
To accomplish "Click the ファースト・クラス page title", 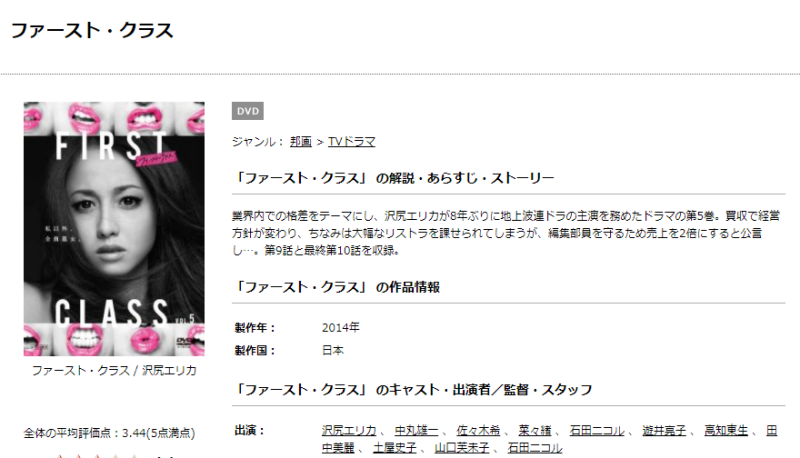I will point(92,30).
